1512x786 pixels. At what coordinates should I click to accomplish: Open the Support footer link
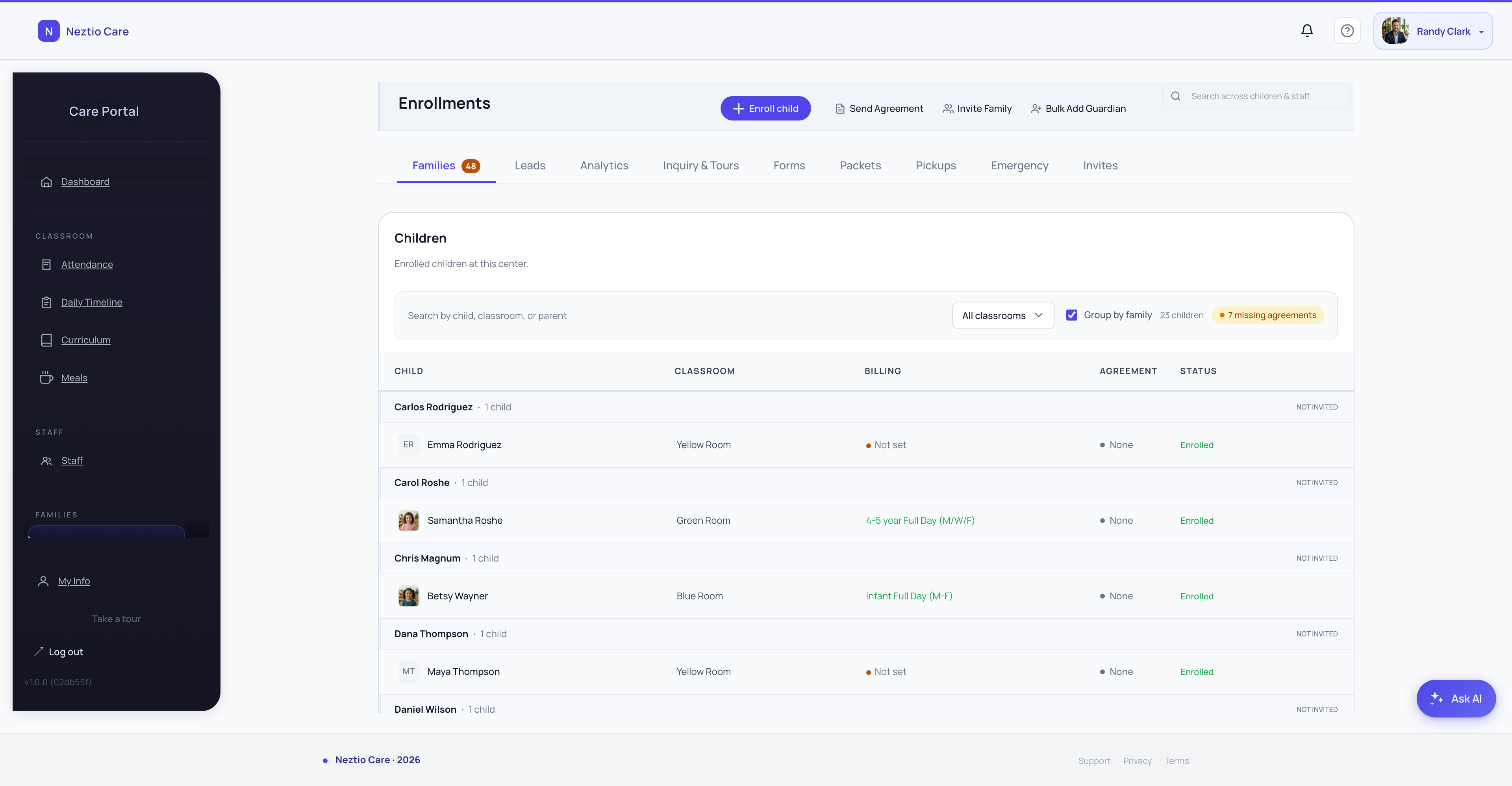[x=1094, y=761]
